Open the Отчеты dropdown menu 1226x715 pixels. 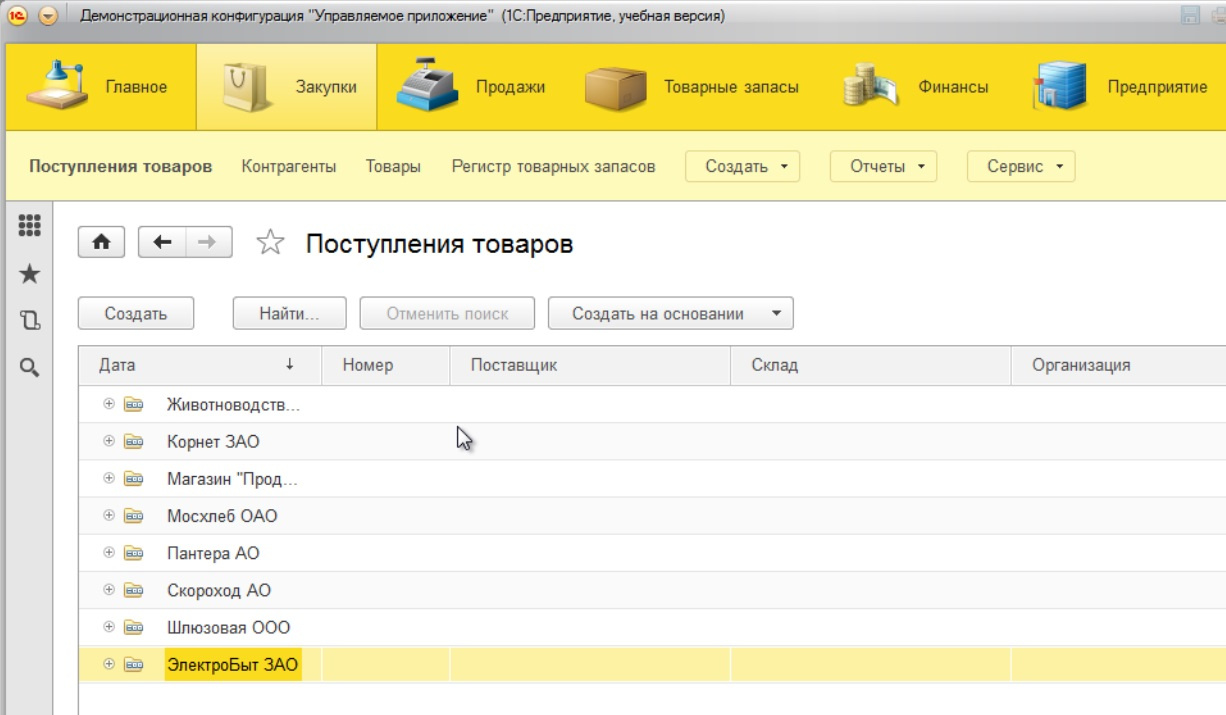tap(883, 167)
